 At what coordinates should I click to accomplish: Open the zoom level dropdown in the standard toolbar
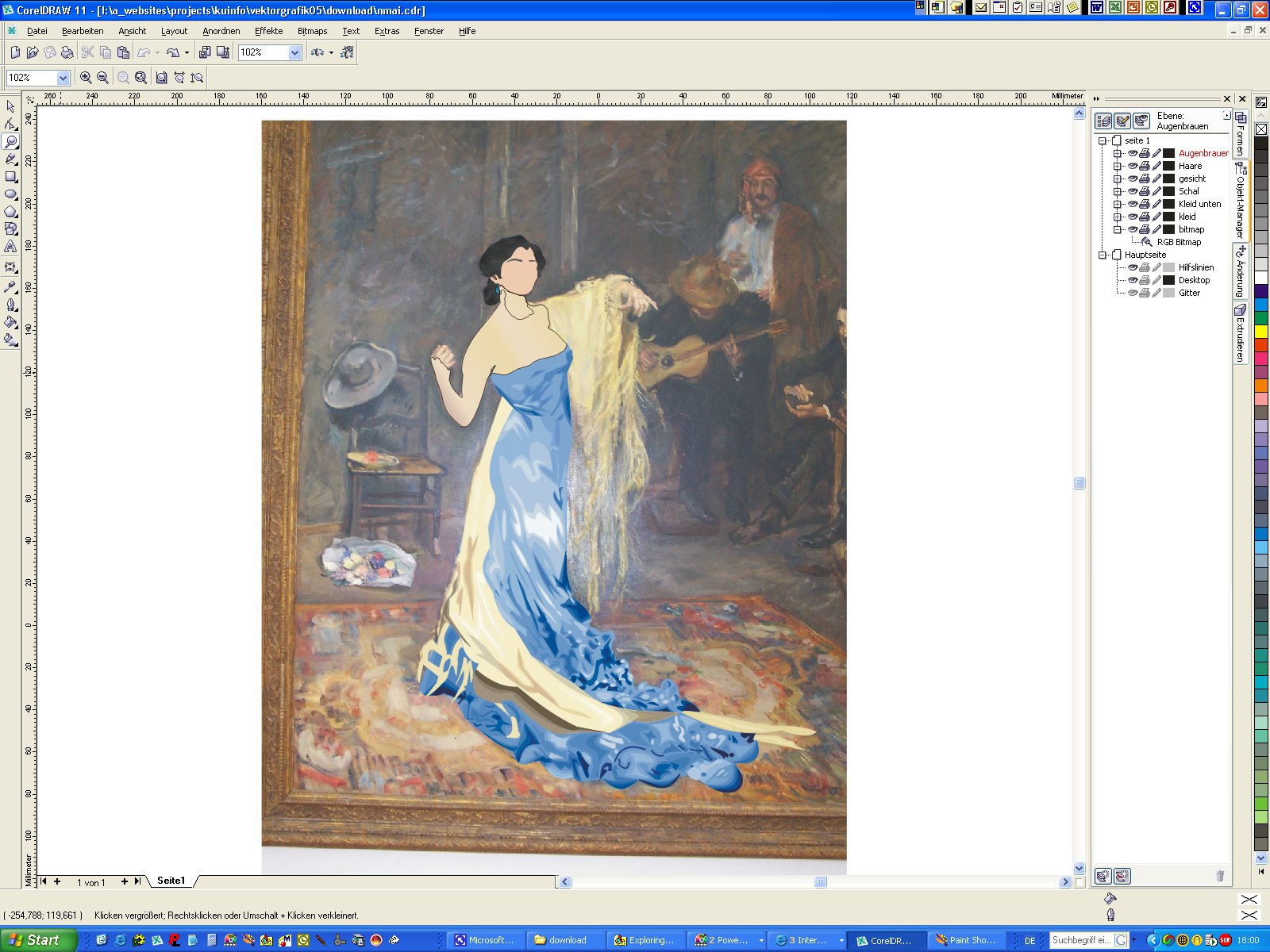pyautogui.click(x=294, y=52)
